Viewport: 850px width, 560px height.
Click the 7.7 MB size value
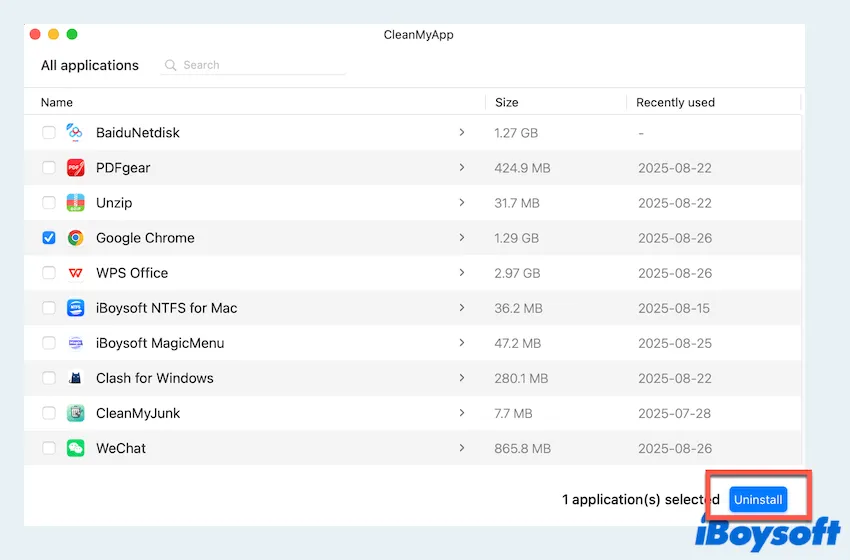513,414
